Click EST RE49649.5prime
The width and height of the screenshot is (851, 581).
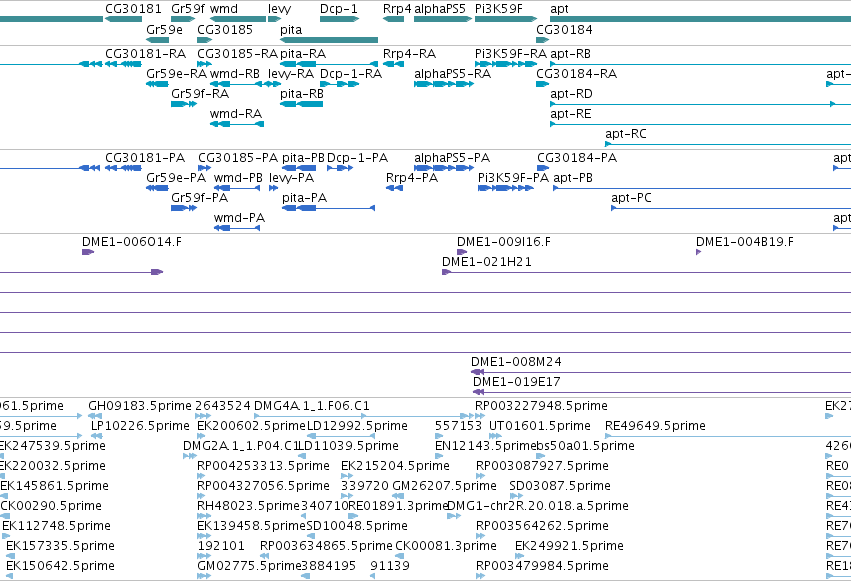[655, 426]
